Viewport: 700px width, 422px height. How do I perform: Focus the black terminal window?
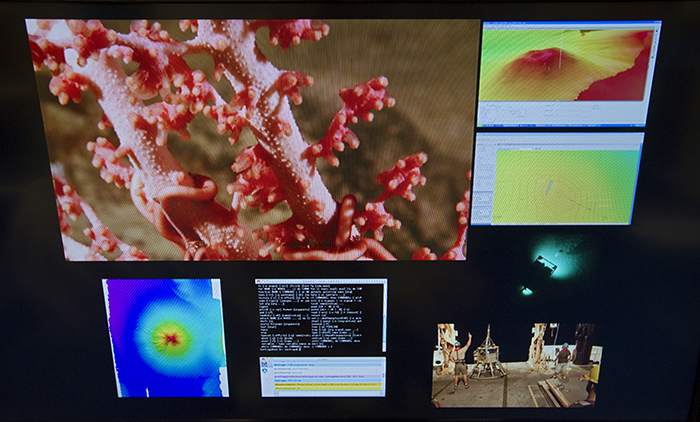click(x=321, y=315)
